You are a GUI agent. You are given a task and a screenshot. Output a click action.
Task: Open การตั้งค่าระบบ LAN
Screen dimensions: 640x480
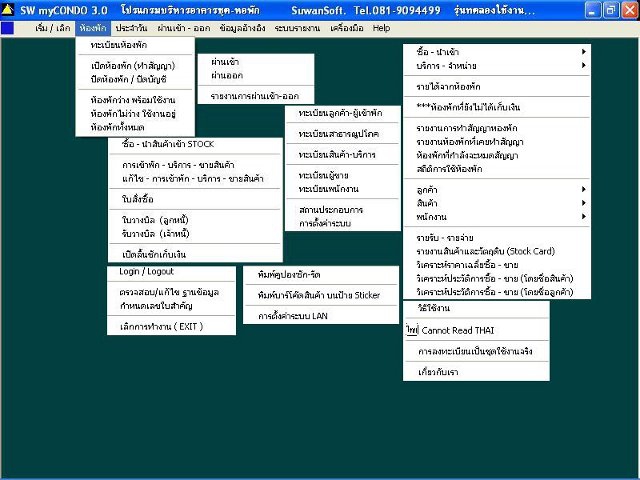click(x=321, y=316)
